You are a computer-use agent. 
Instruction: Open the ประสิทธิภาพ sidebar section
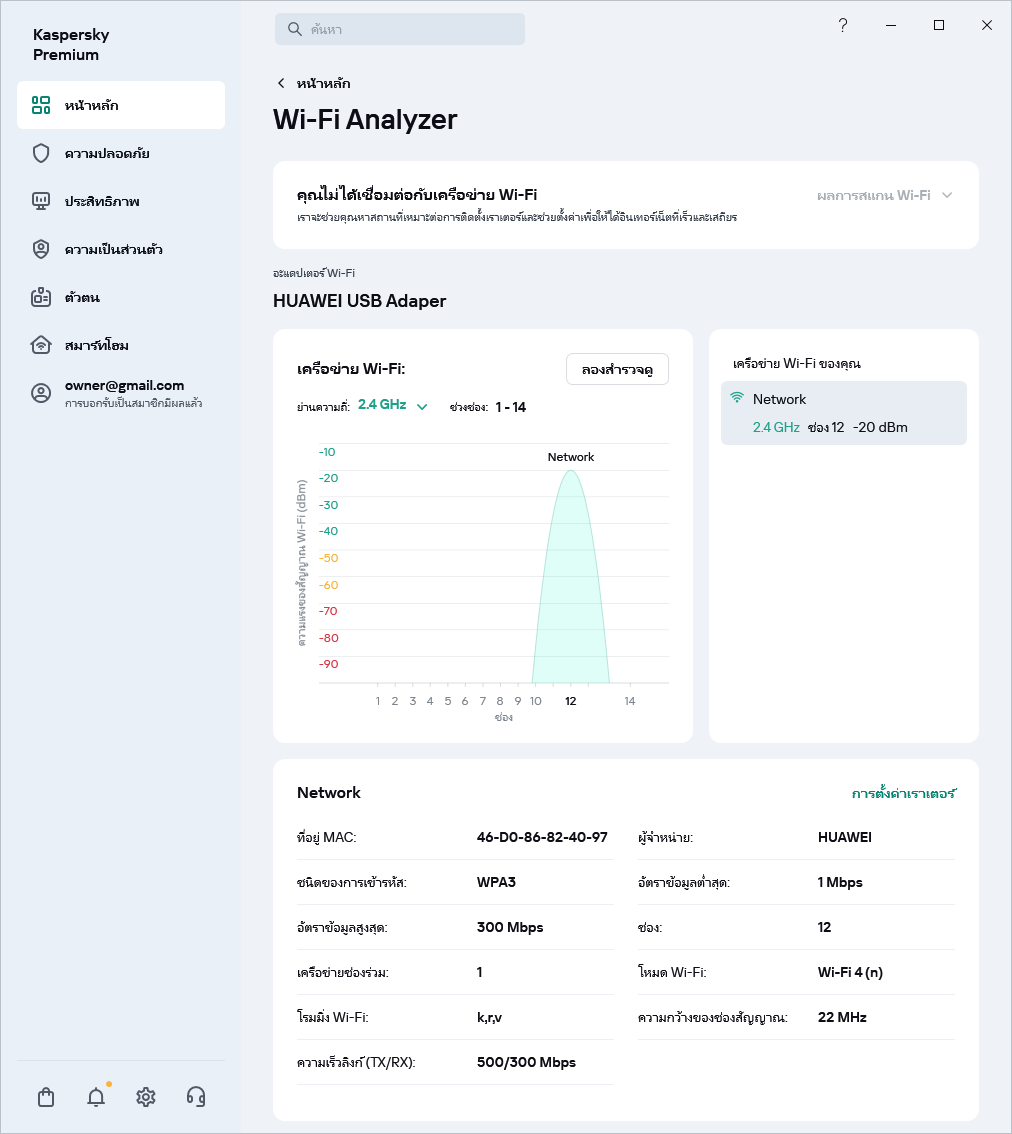point(102,201)
